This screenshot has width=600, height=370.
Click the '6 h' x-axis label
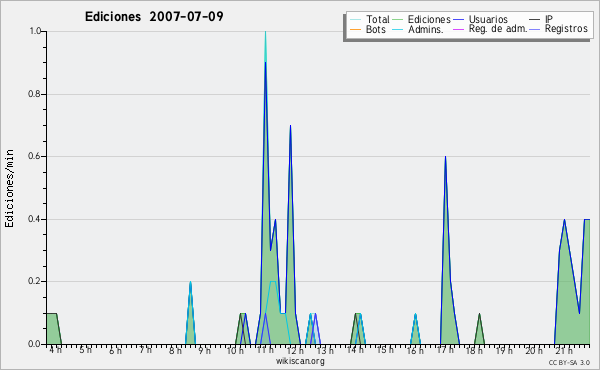point(115,350)
